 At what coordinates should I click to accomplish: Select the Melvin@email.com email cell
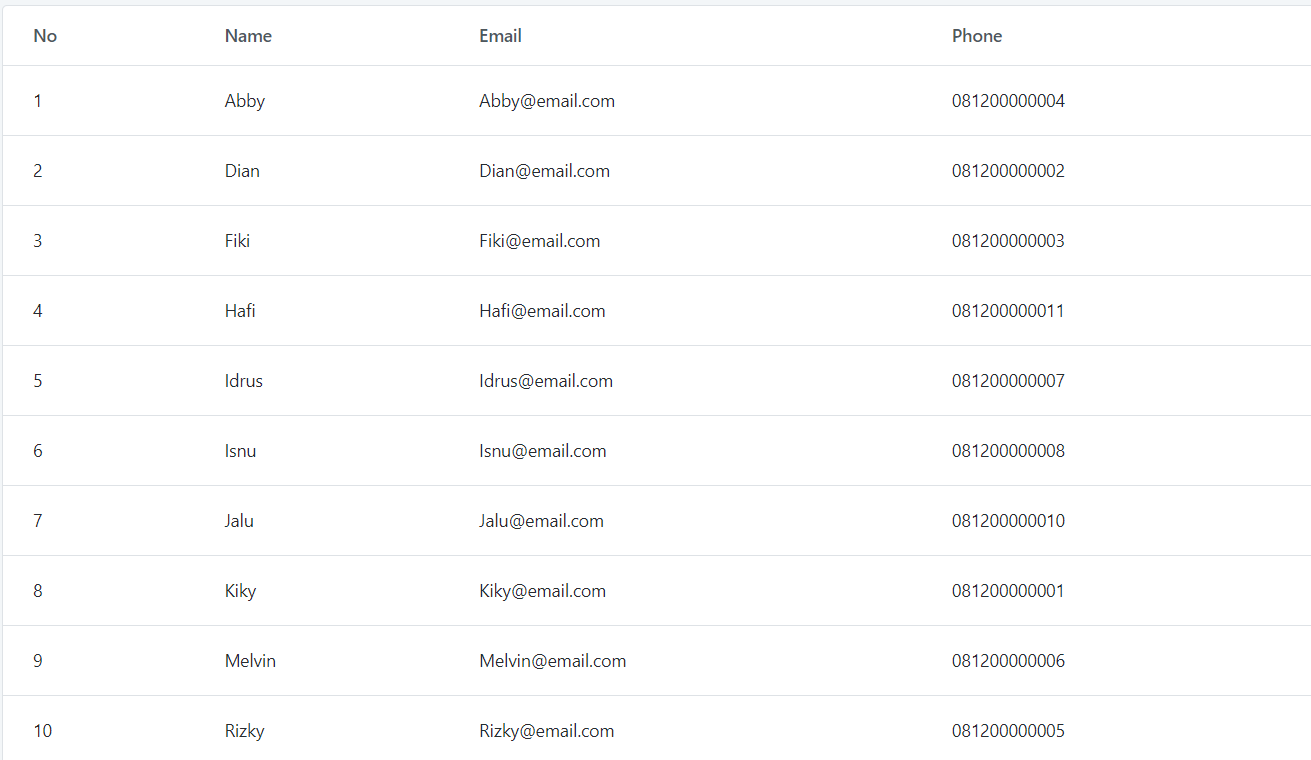552,661
